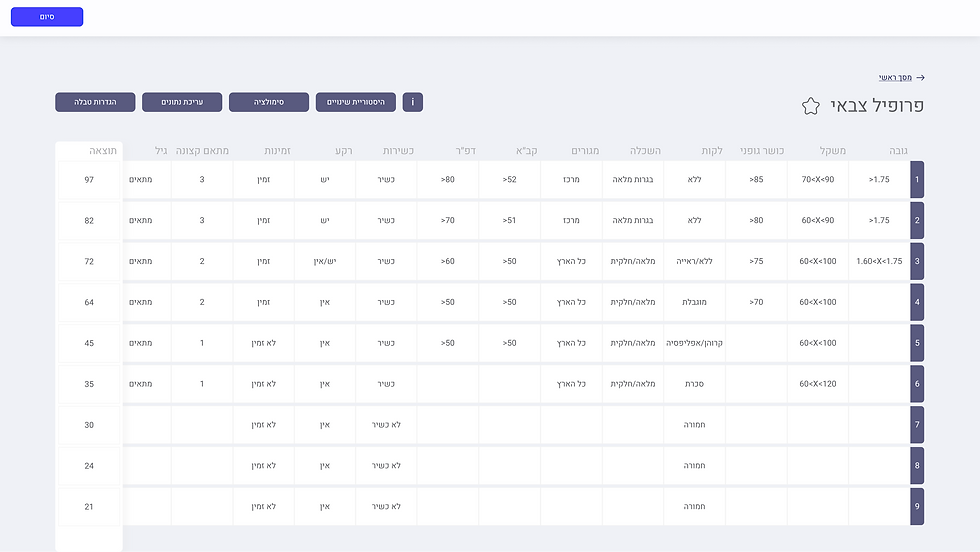980x552 pixels.
Task: Click the מתאם קצונה column header
Action: [202, 151]
